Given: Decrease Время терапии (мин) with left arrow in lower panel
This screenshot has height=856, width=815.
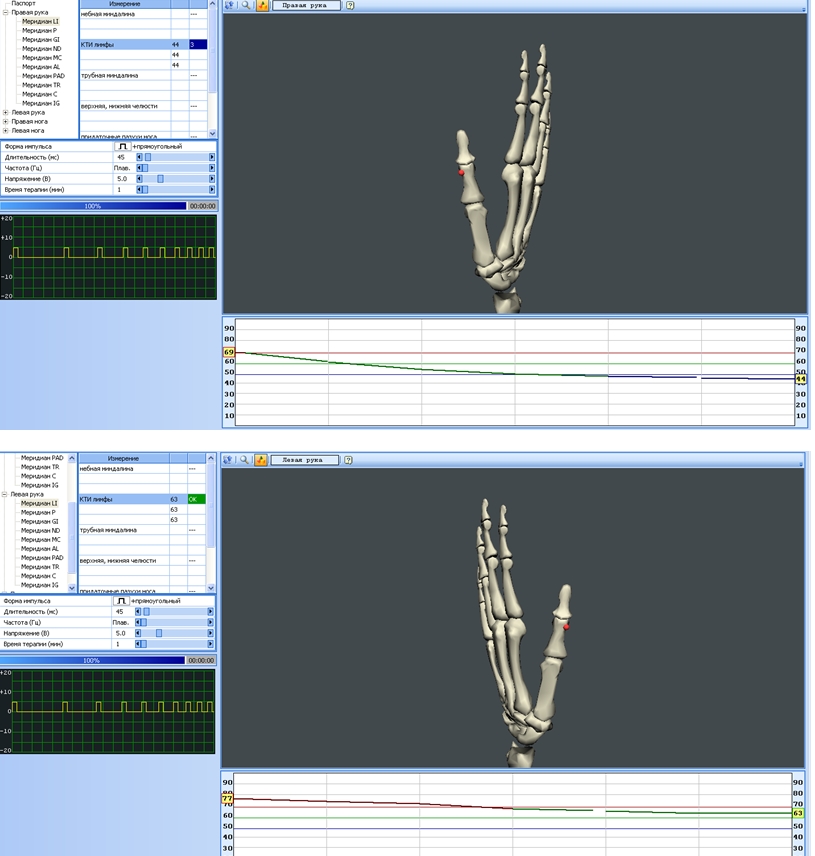Looking at the screenshot, I should click(x=139, y=644).
